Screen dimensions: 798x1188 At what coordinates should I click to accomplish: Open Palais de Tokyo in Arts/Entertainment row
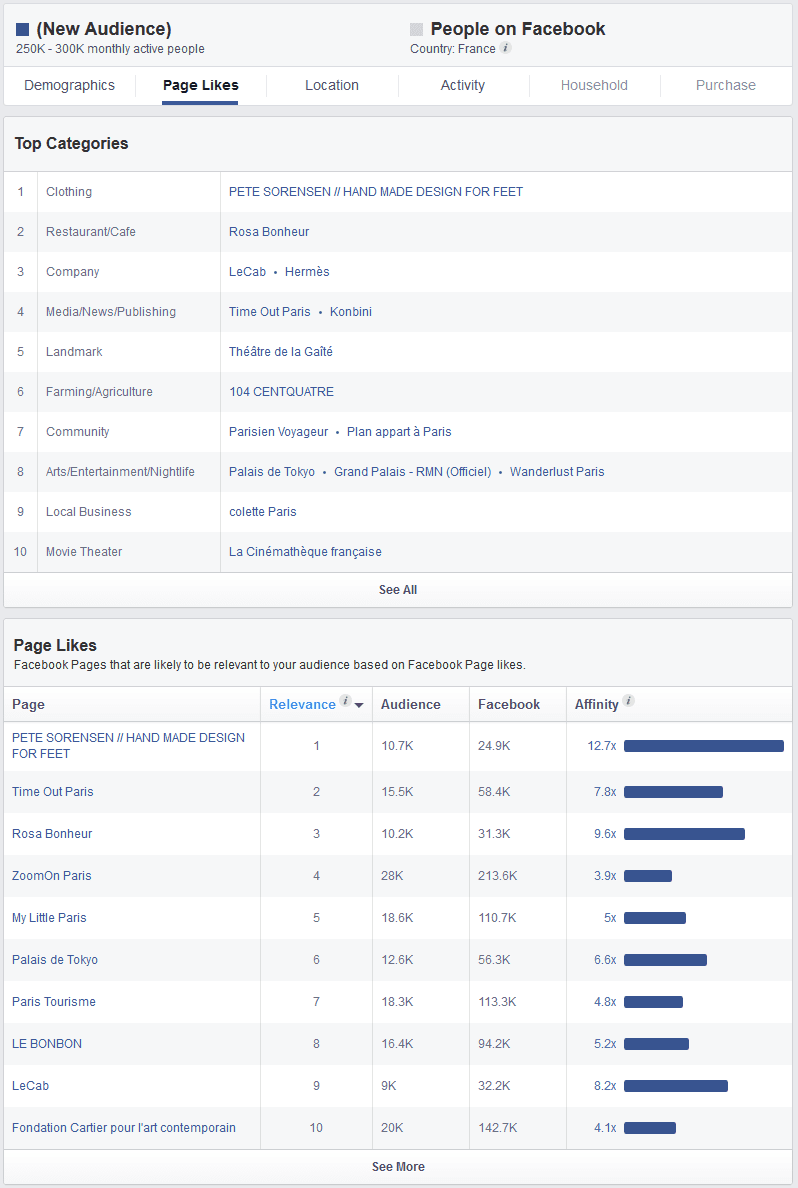pos(272,472)
